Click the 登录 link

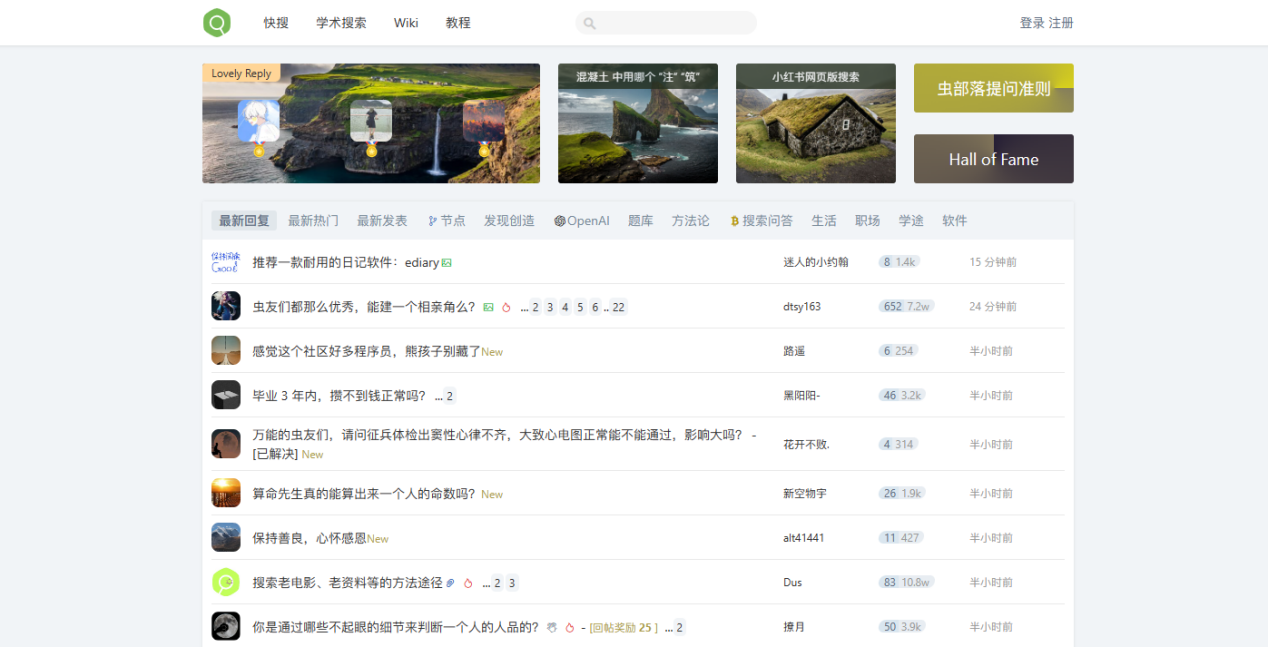(x=1032, y=23)
